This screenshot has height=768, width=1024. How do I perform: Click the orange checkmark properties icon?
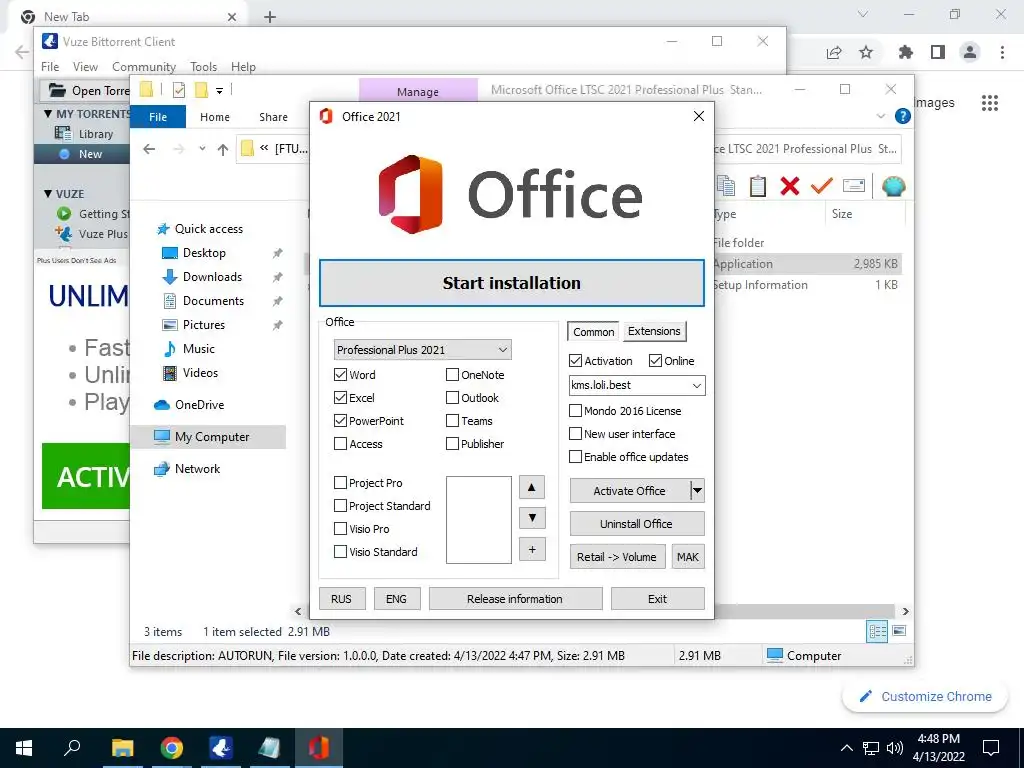click(x=822, y=187)
